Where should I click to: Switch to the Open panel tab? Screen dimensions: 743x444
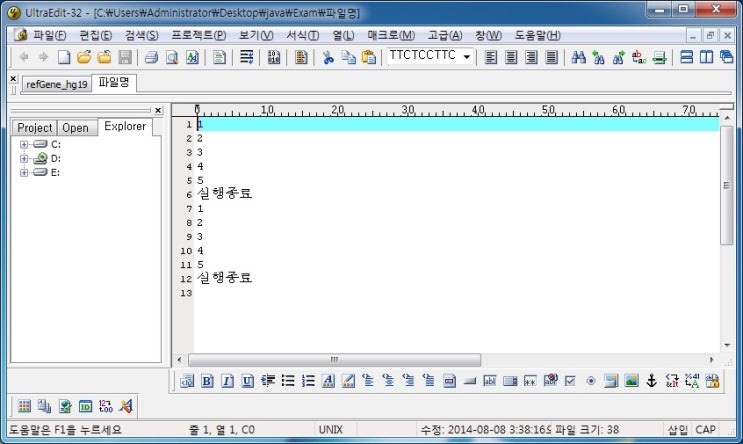(x=75, y=128)
